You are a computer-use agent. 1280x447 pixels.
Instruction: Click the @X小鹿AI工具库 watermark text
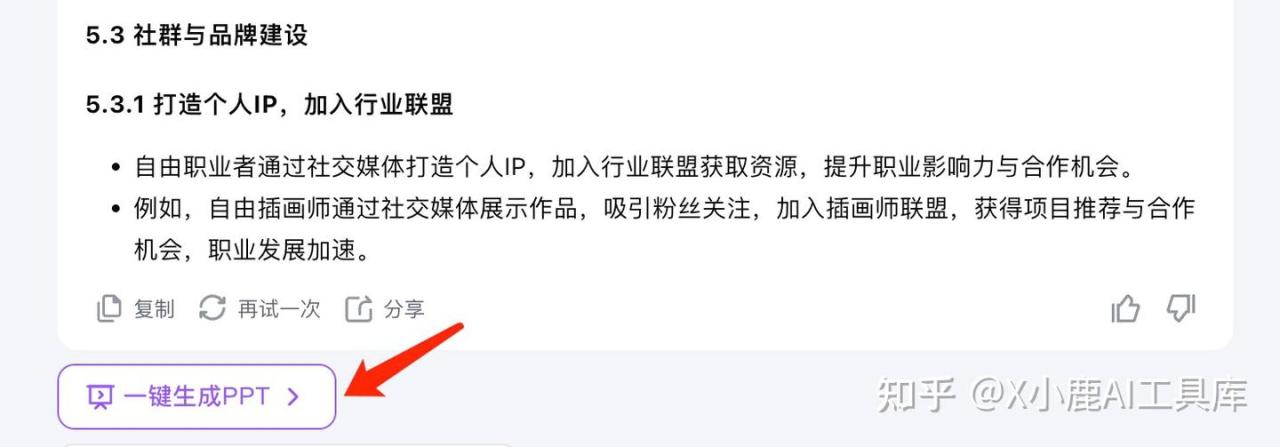1107,395
